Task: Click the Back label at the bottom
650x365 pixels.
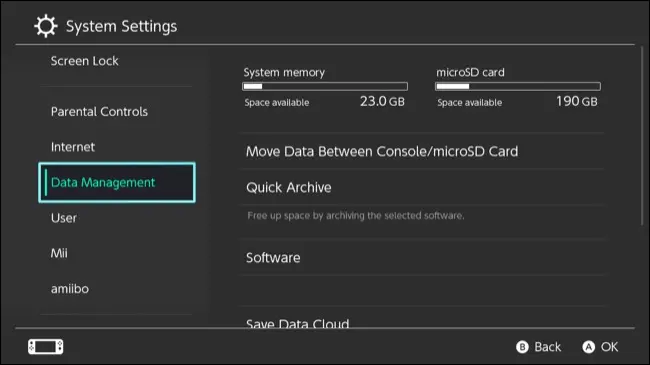Action: point(547,347)
